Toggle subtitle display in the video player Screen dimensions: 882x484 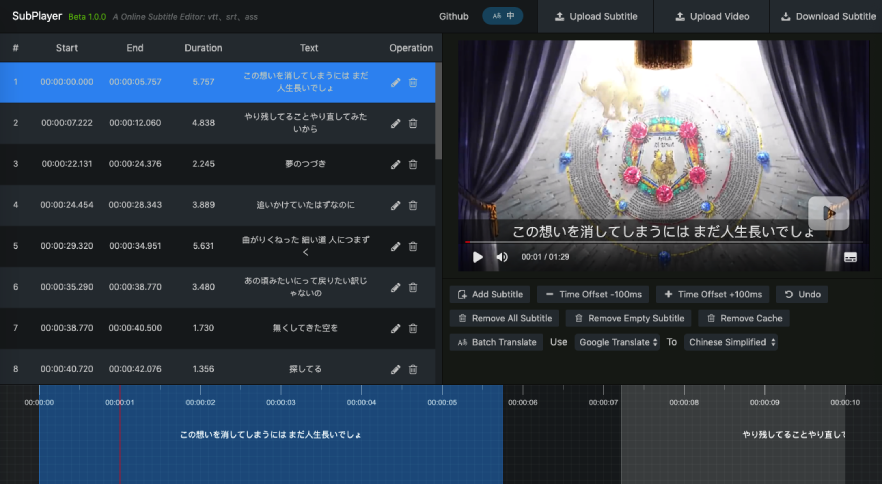(x=850, y=257)
